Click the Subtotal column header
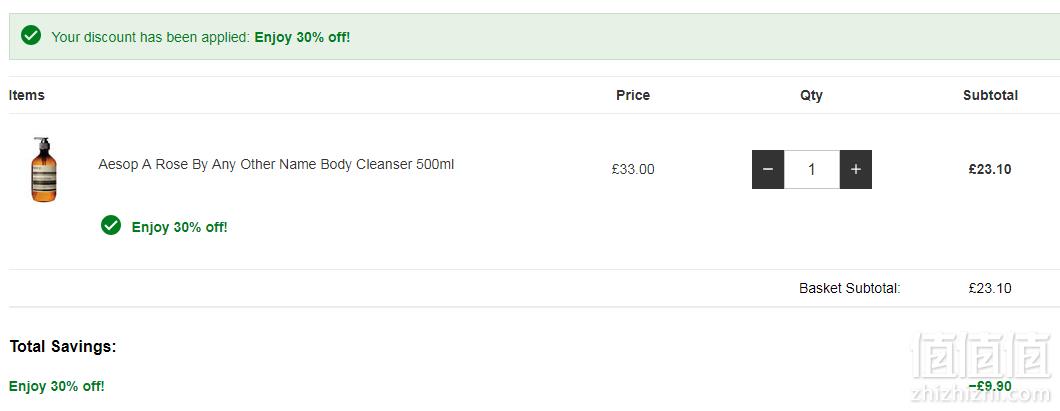The height and width of the screenshot is (411, 1060). 990,95
